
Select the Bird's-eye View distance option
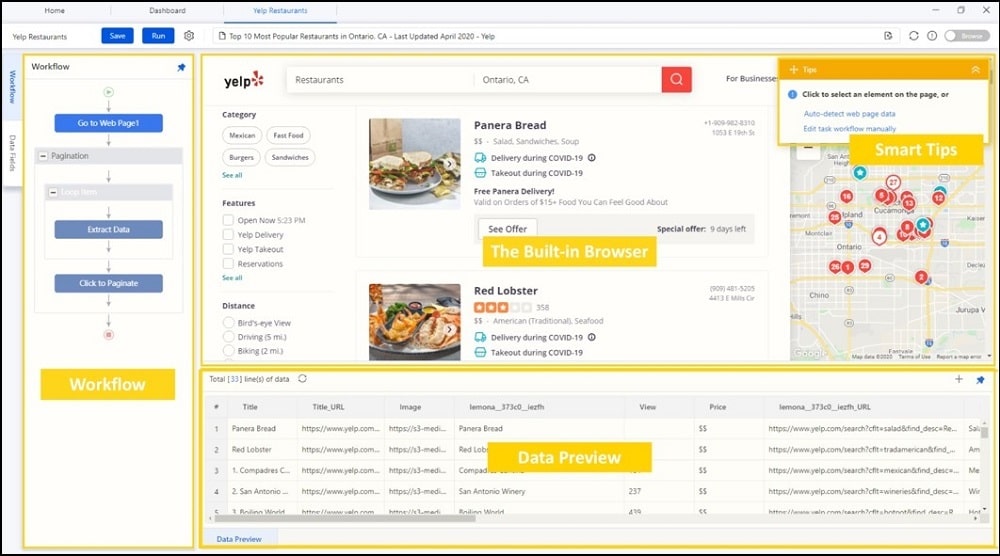click(x=228, y=323)
